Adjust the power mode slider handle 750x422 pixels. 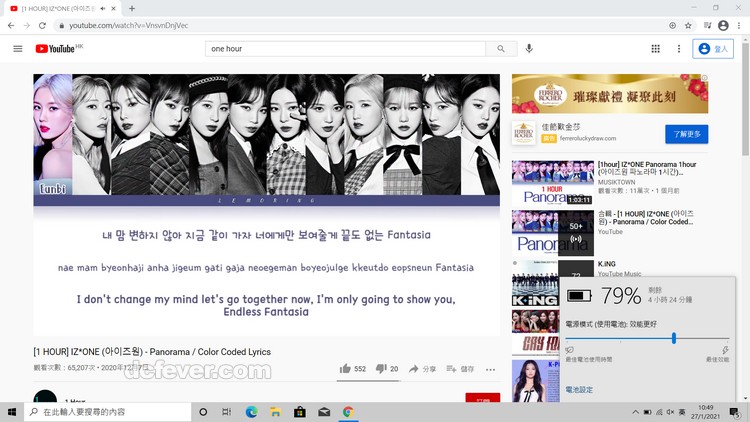[x=673, y=338]
